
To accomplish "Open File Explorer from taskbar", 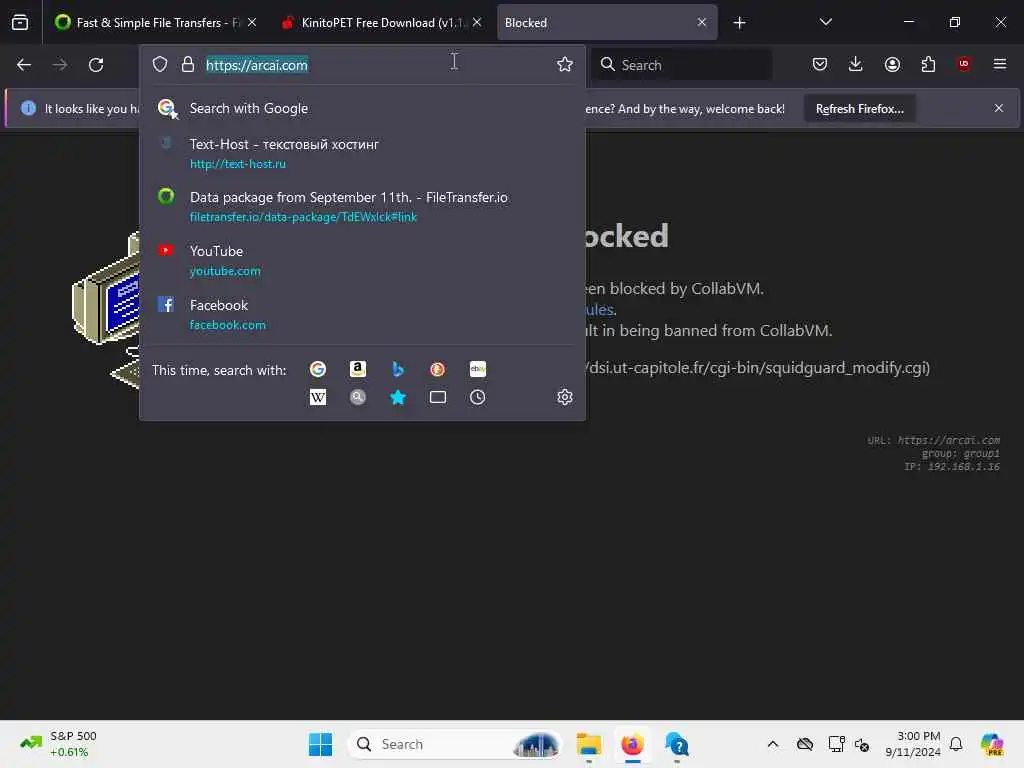I will (588, 744).
